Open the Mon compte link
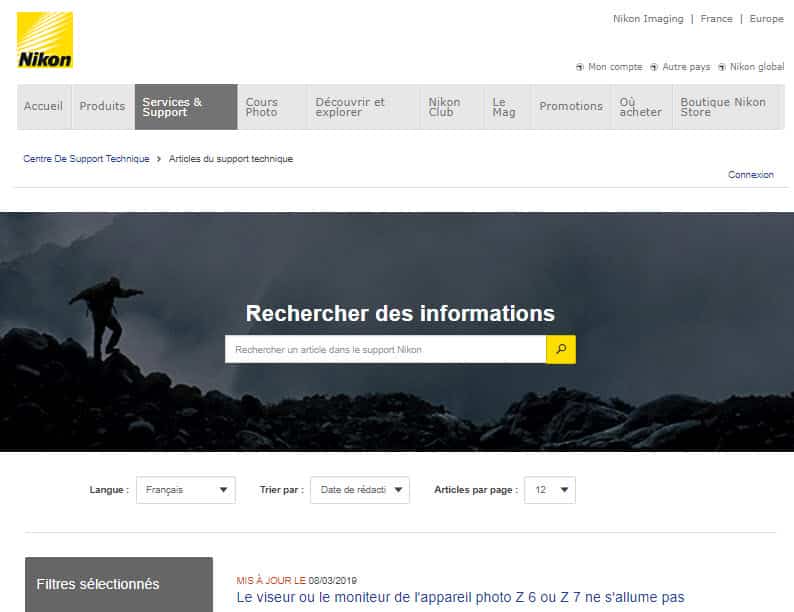This screenshot has width=794, height=612. 615,67
